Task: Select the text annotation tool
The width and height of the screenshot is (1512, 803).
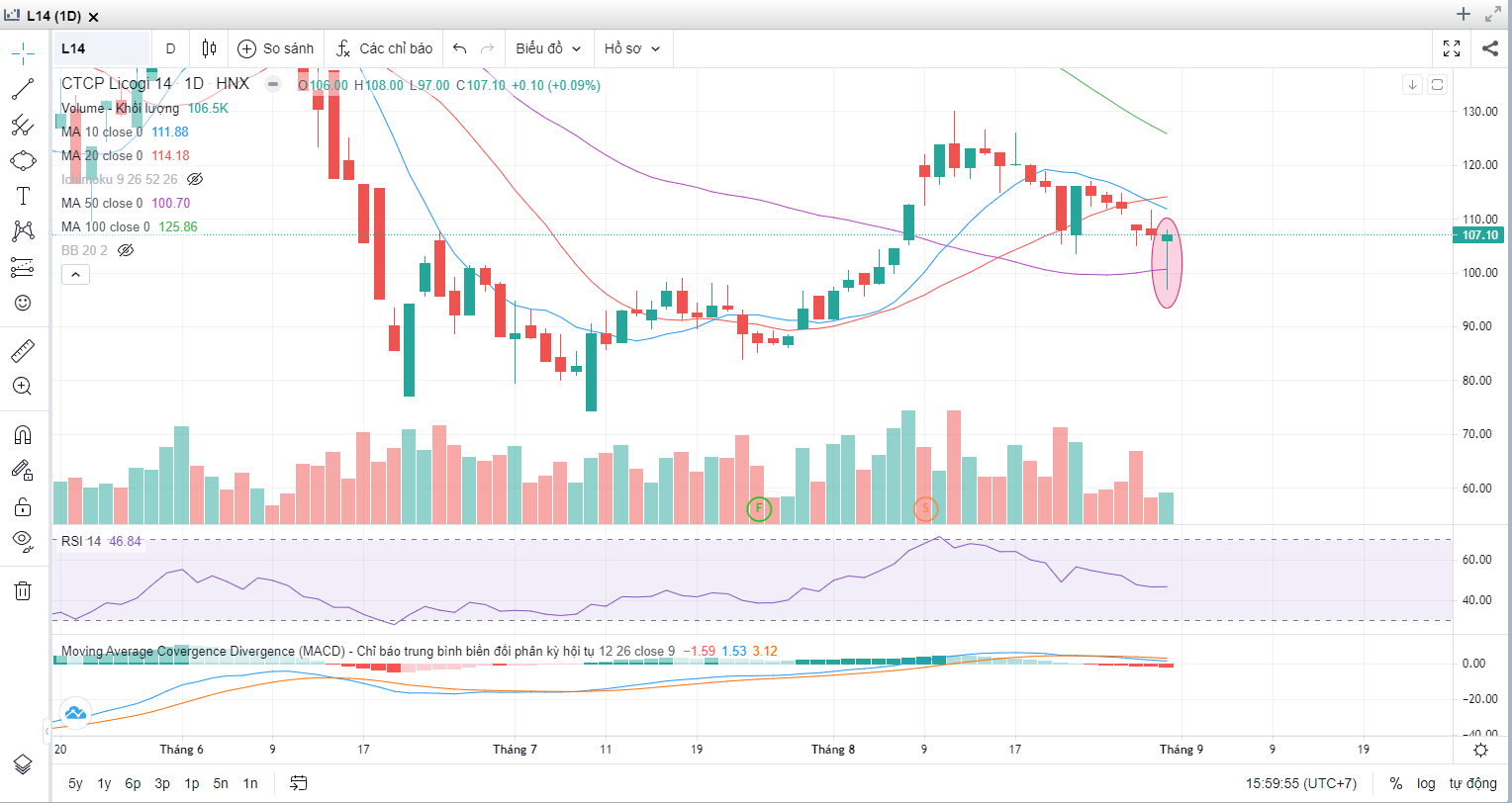Action: (x=23, y=196)
